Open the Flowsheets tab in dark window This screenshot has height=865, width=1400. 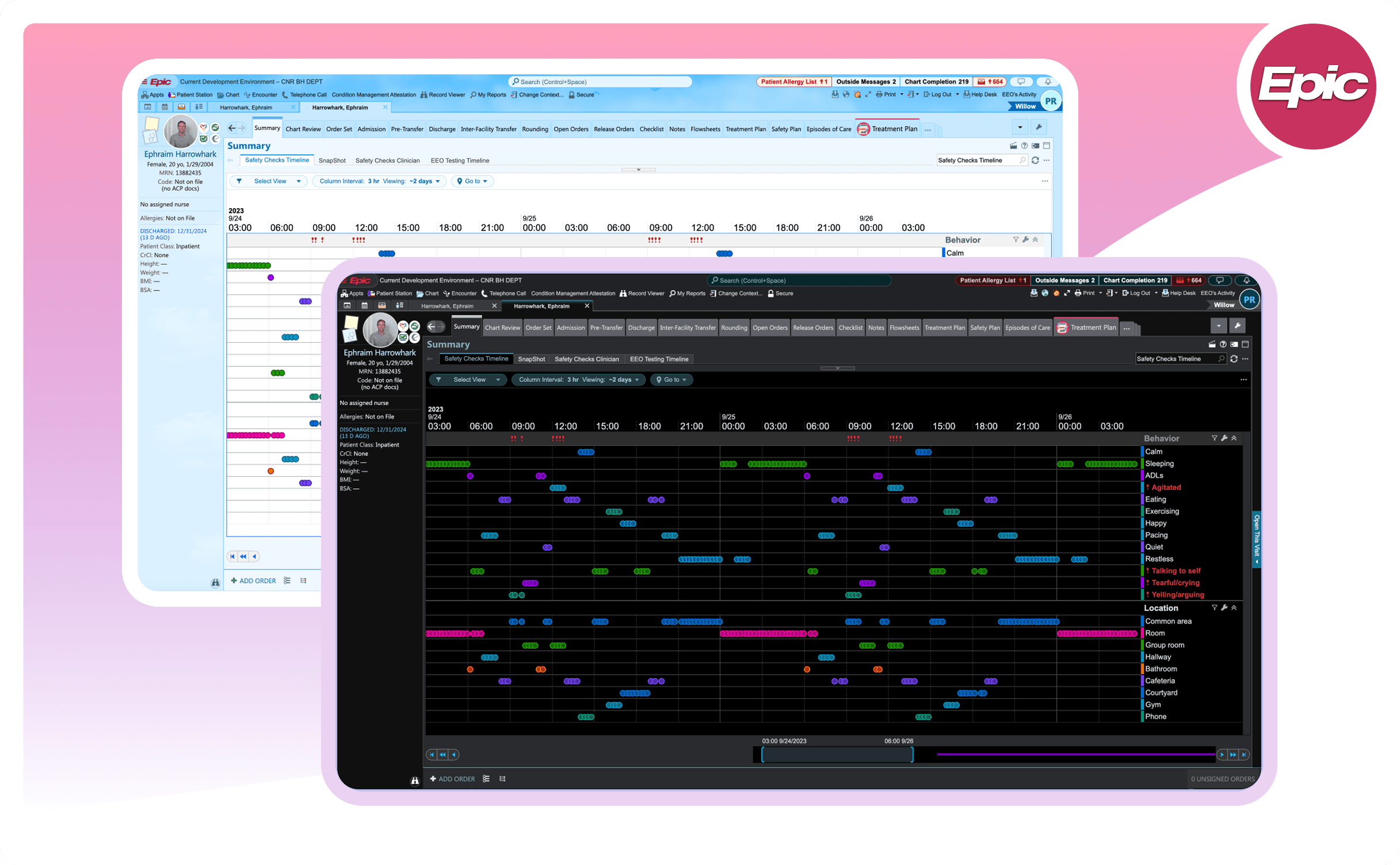904,328
